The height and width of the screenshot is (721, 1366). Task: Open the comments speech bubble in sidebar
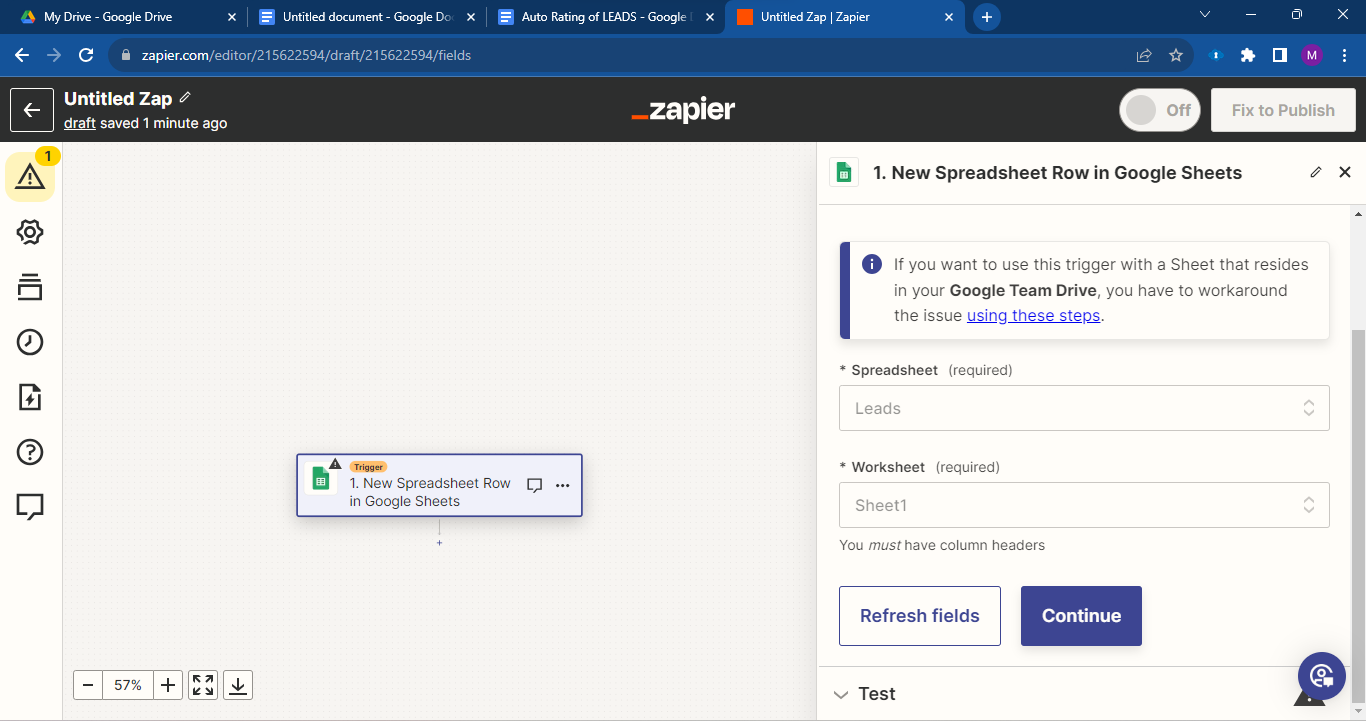click(x=30, y=507)
